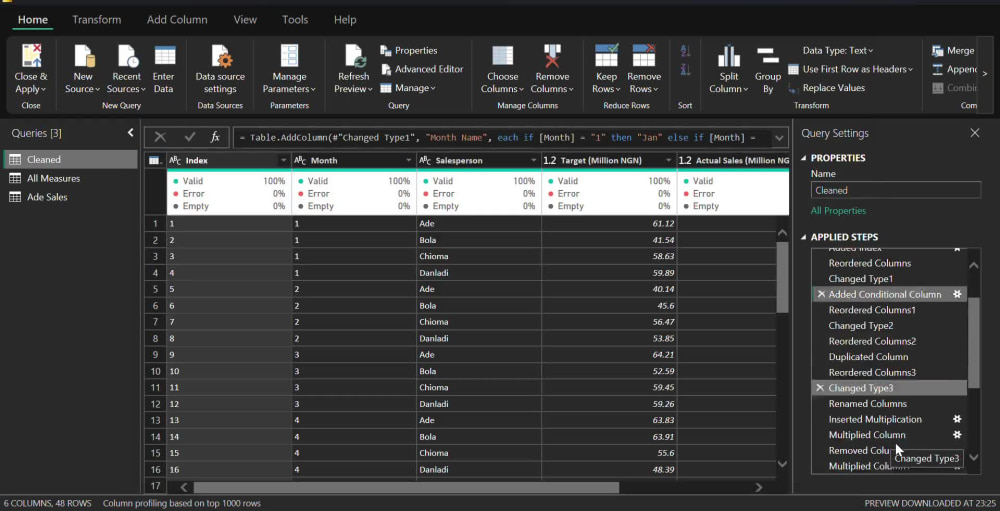Delete the Added Conditional Column step
The image size is (1000, 511).
tap(821, 294)
